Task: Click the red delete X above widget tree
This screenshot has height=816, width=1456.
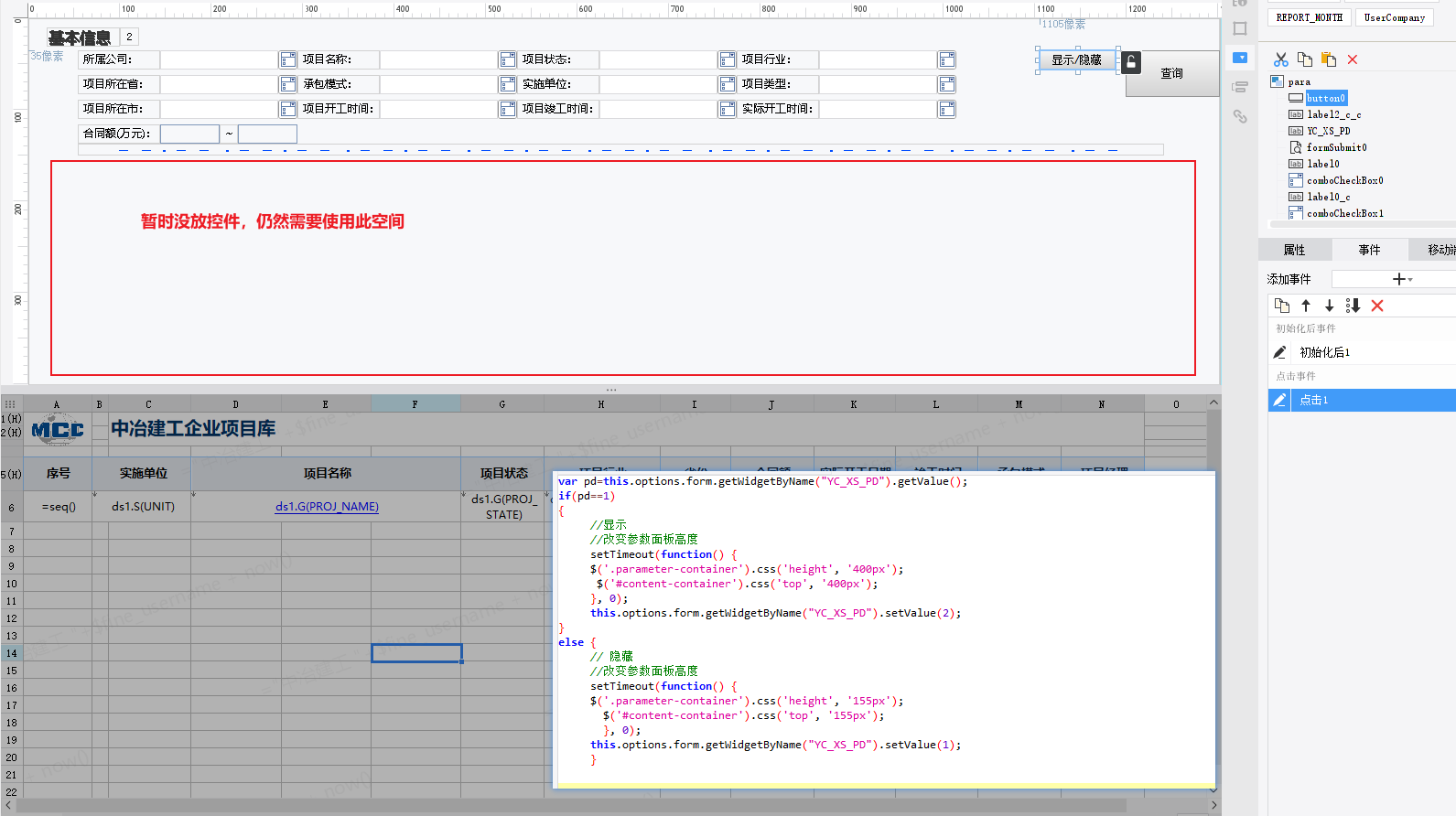Action: [1353, 59]
